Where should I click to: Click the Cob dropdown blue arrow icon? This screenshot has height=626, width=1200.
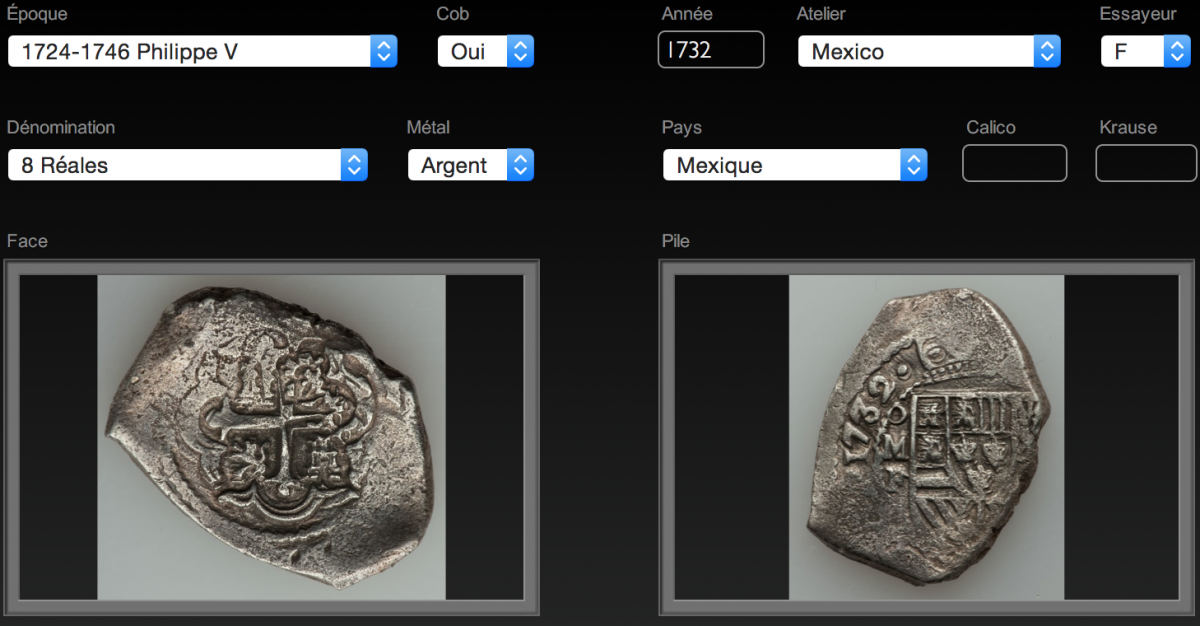point(520,51)
